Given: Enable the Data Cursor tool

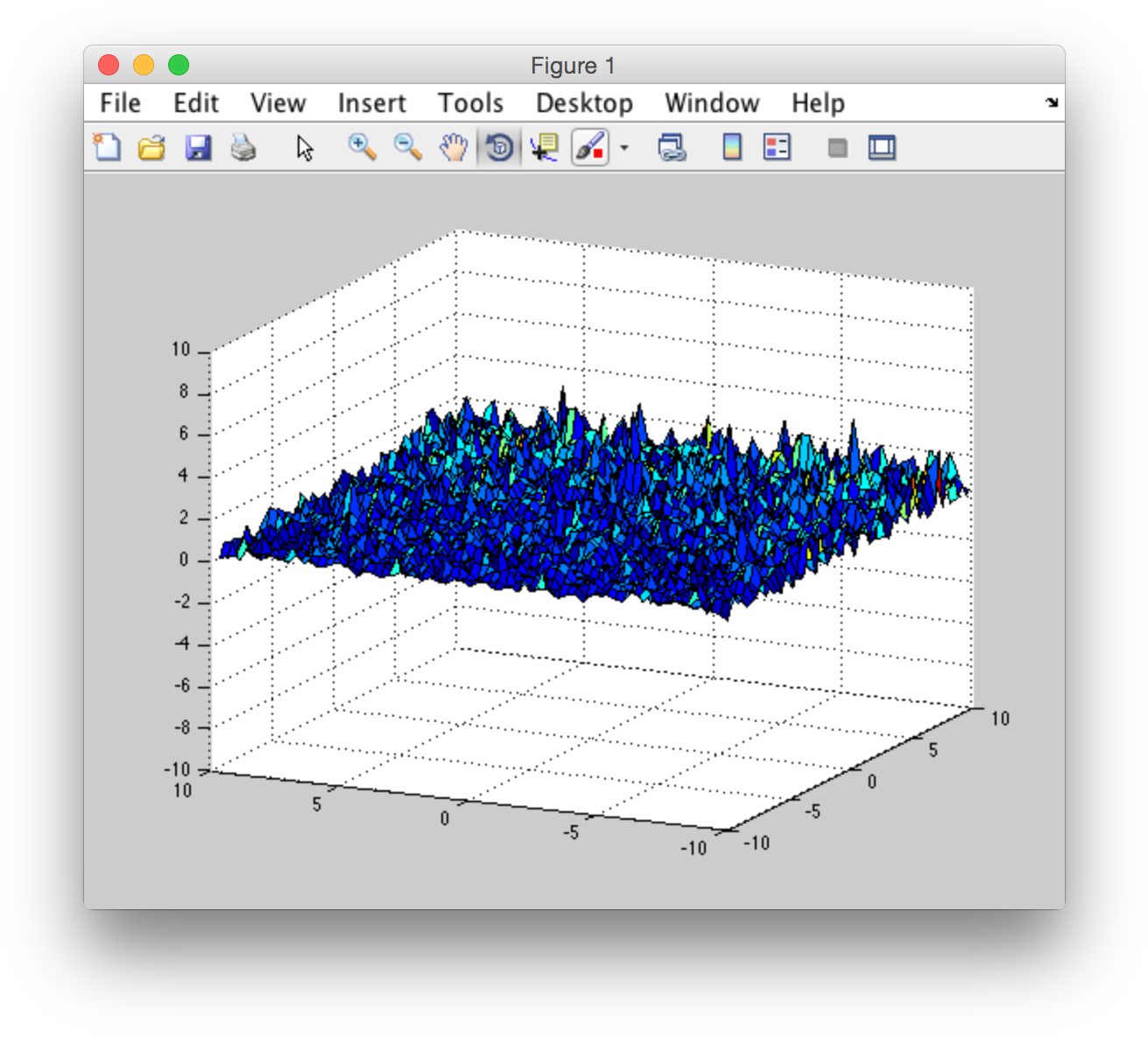Looking at the screenshot, I should (x=544, y=147).
